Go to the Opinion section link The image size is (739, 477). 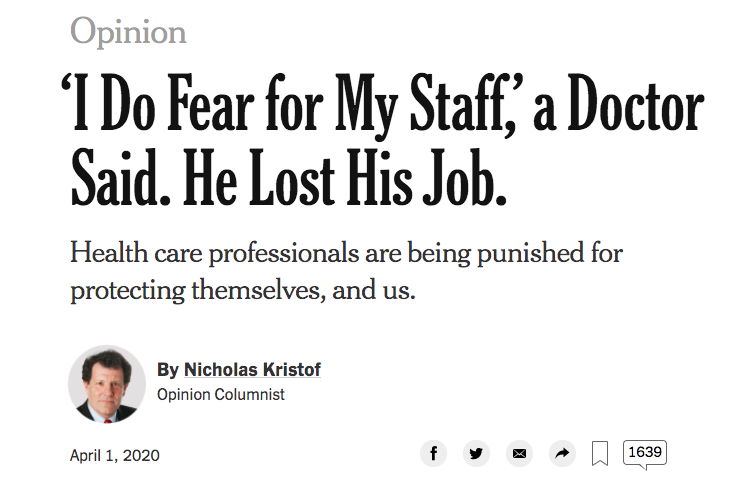[x=128, y=33]
